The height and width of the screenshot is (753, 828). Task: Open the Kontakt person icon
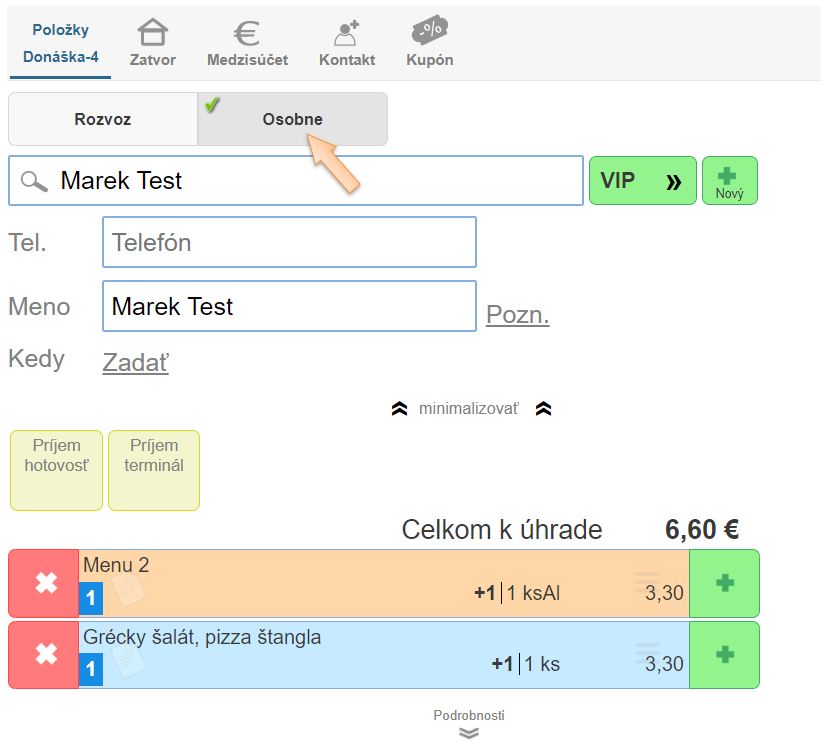pyautogui.click(x=347, y=34)
